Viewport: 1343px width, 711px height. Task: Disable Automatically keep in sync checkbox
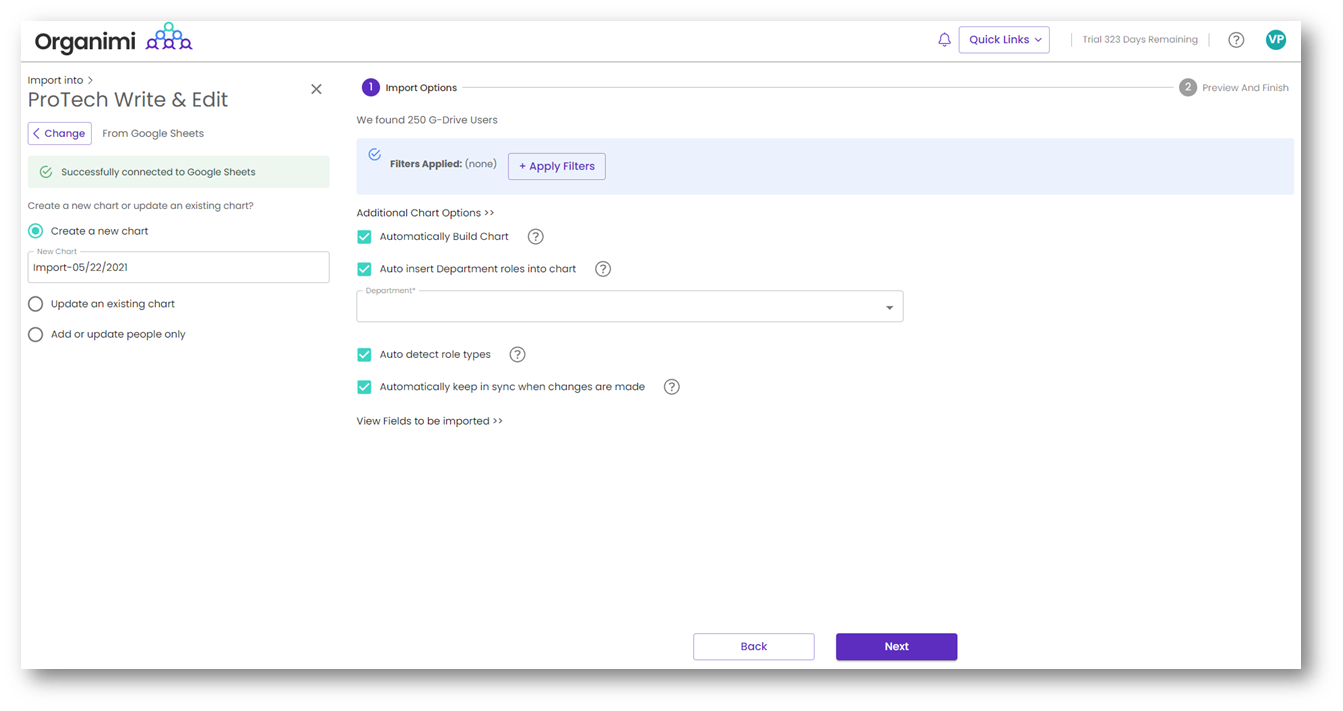[x=364, y=387]
